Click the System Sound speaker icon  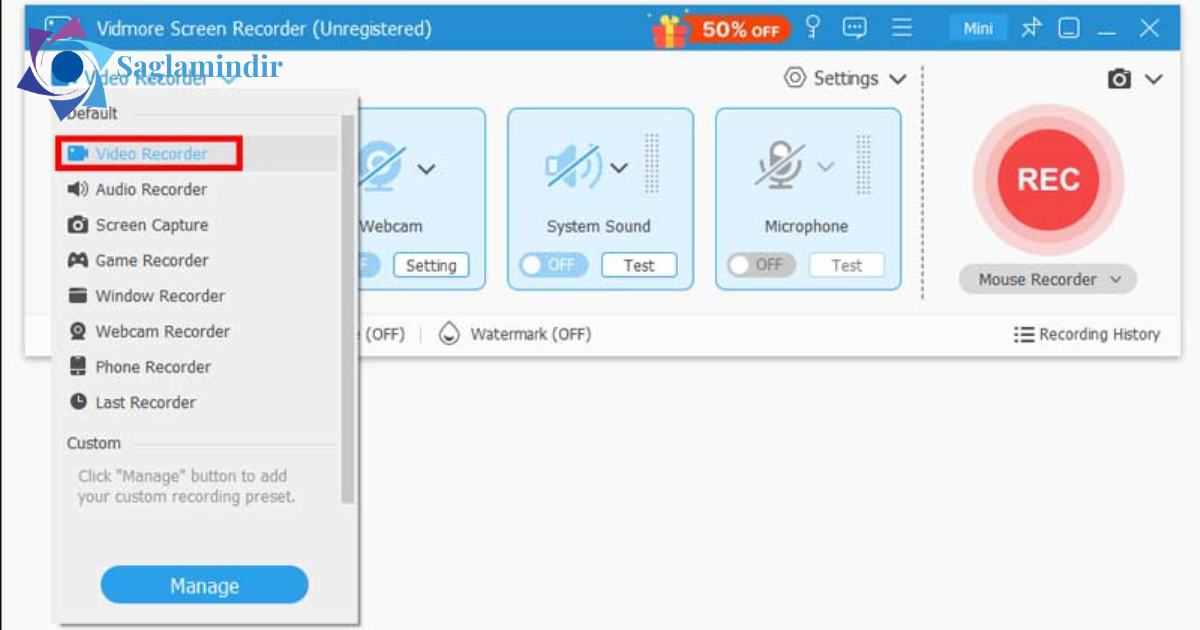click(574, 167)
